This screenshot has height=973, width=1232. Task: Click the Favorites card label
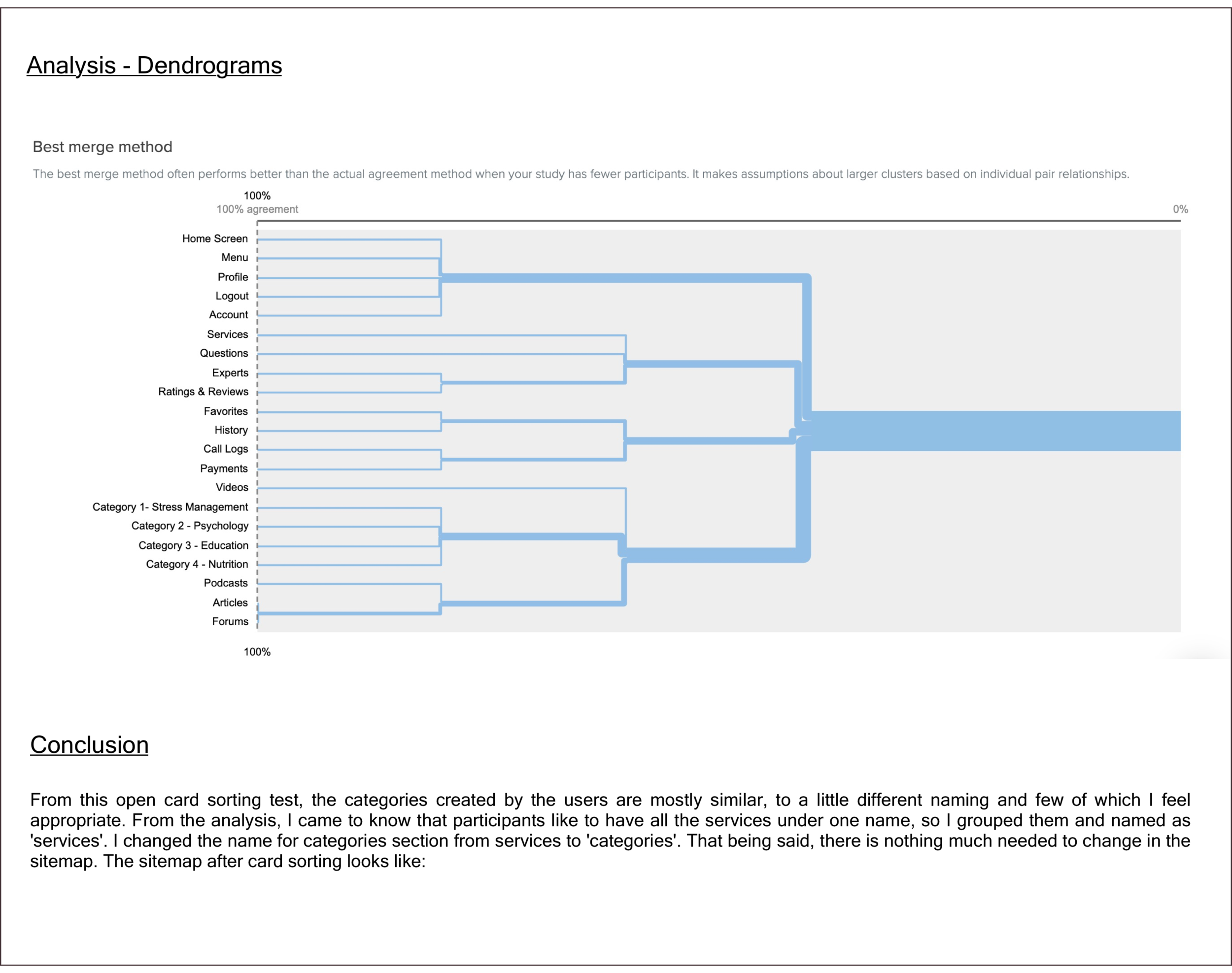226,411
